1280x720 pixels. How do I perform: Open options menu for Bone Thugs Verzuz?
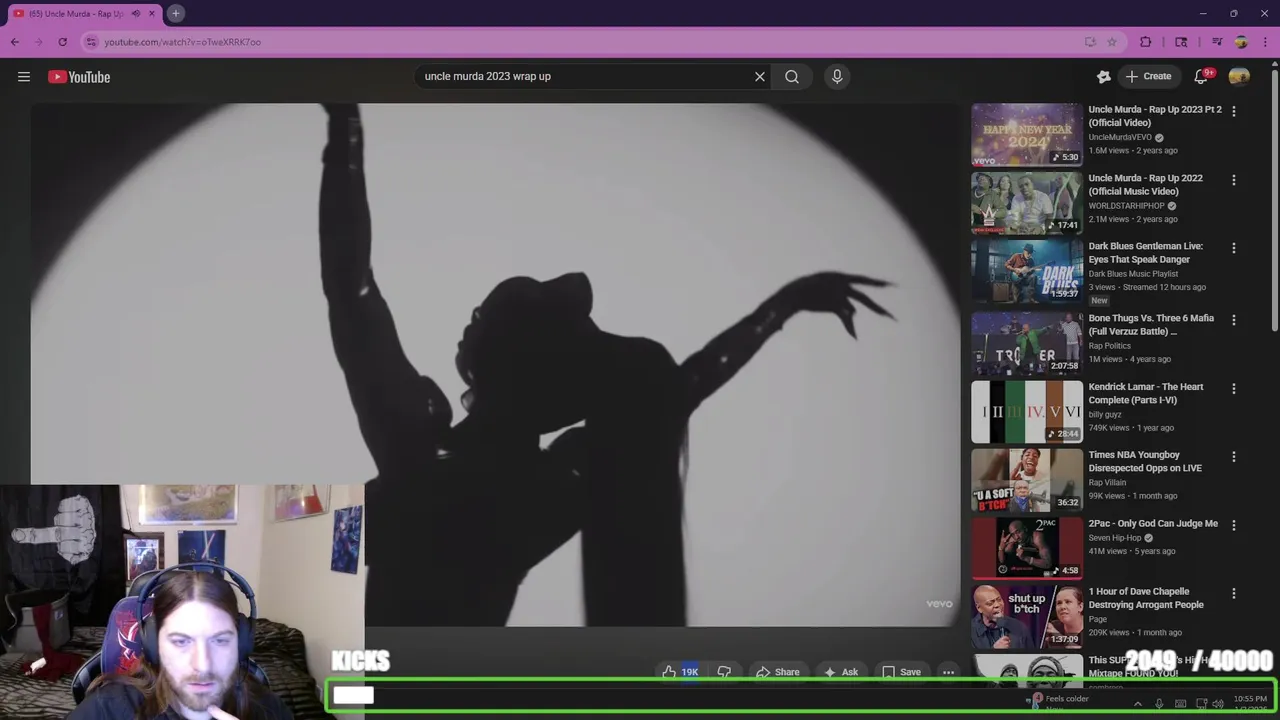[1233, 320]
